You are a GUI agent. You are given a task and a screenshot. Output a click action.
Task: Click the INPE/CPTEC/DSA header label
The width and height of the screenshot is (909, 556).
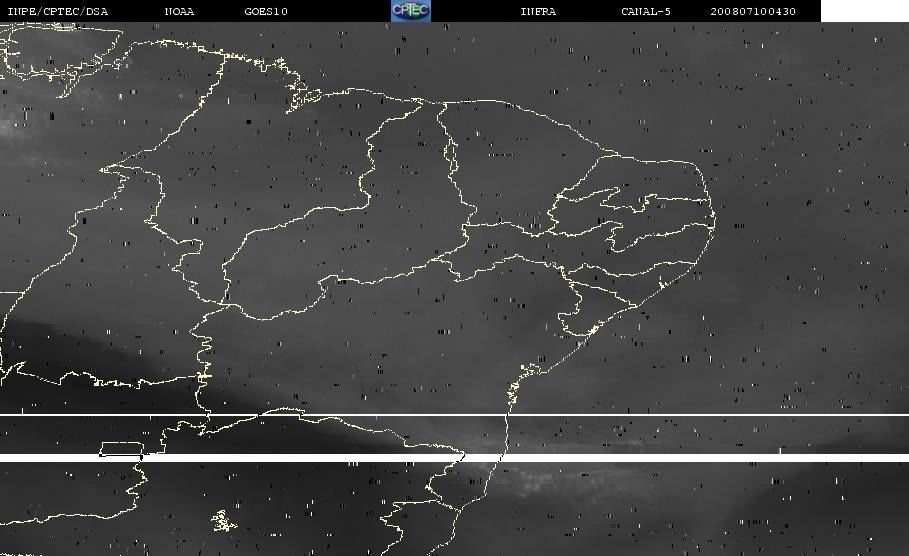coord(57,12)
